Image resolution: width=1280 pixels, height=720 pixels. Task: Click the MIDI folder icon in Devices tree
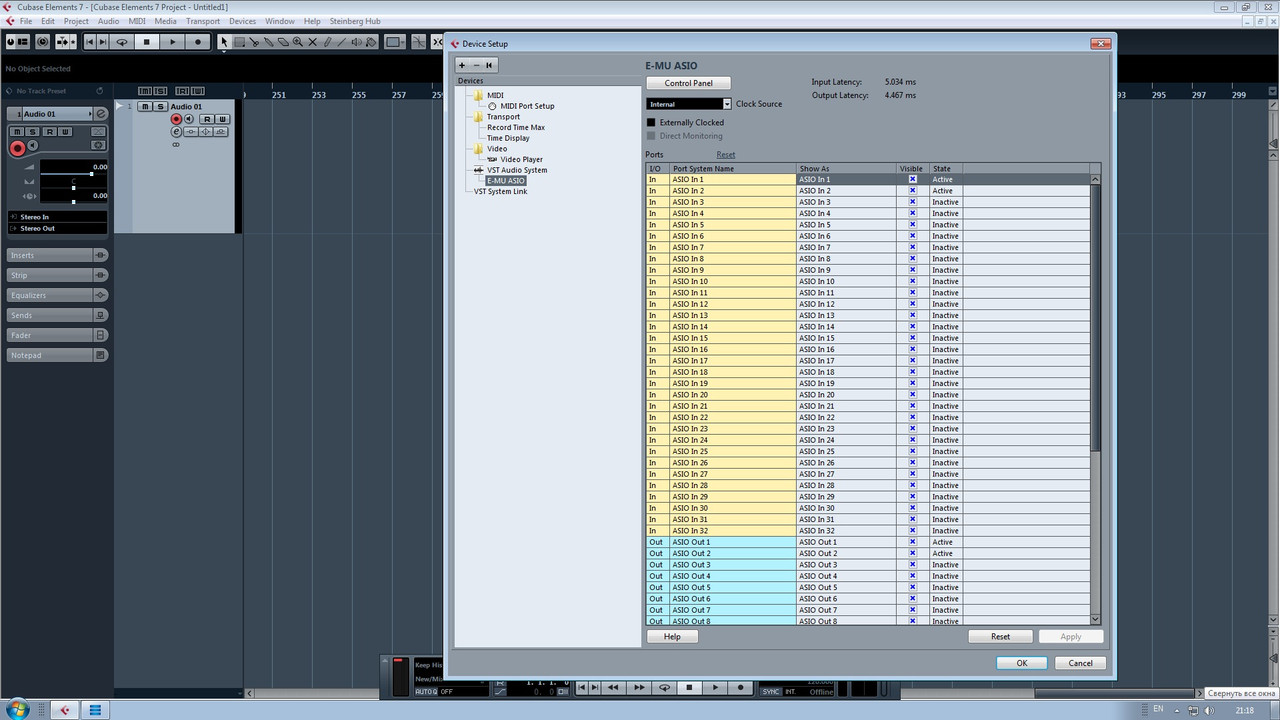(479, 95)
